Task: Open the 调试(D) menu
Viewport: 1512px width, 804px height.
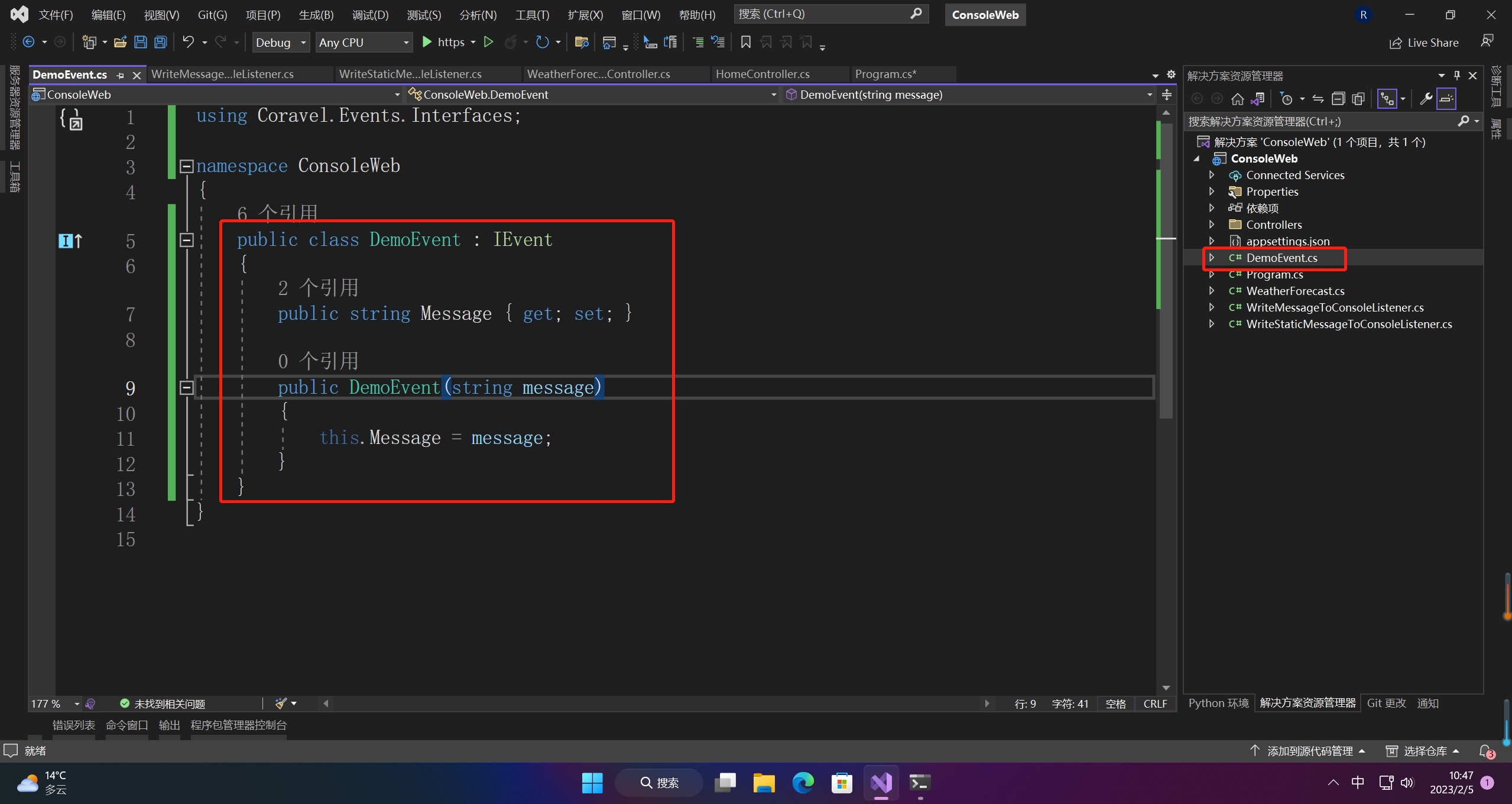Action: pyautogui.click(x=370, y=15)
